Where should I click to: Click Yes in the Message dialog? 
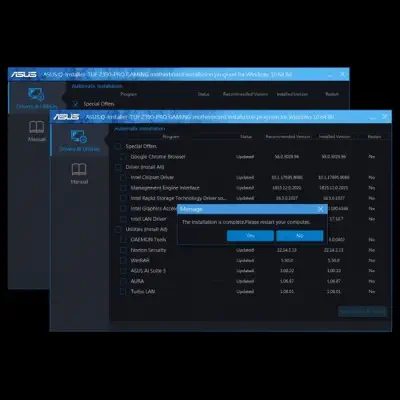click(250, 236)
